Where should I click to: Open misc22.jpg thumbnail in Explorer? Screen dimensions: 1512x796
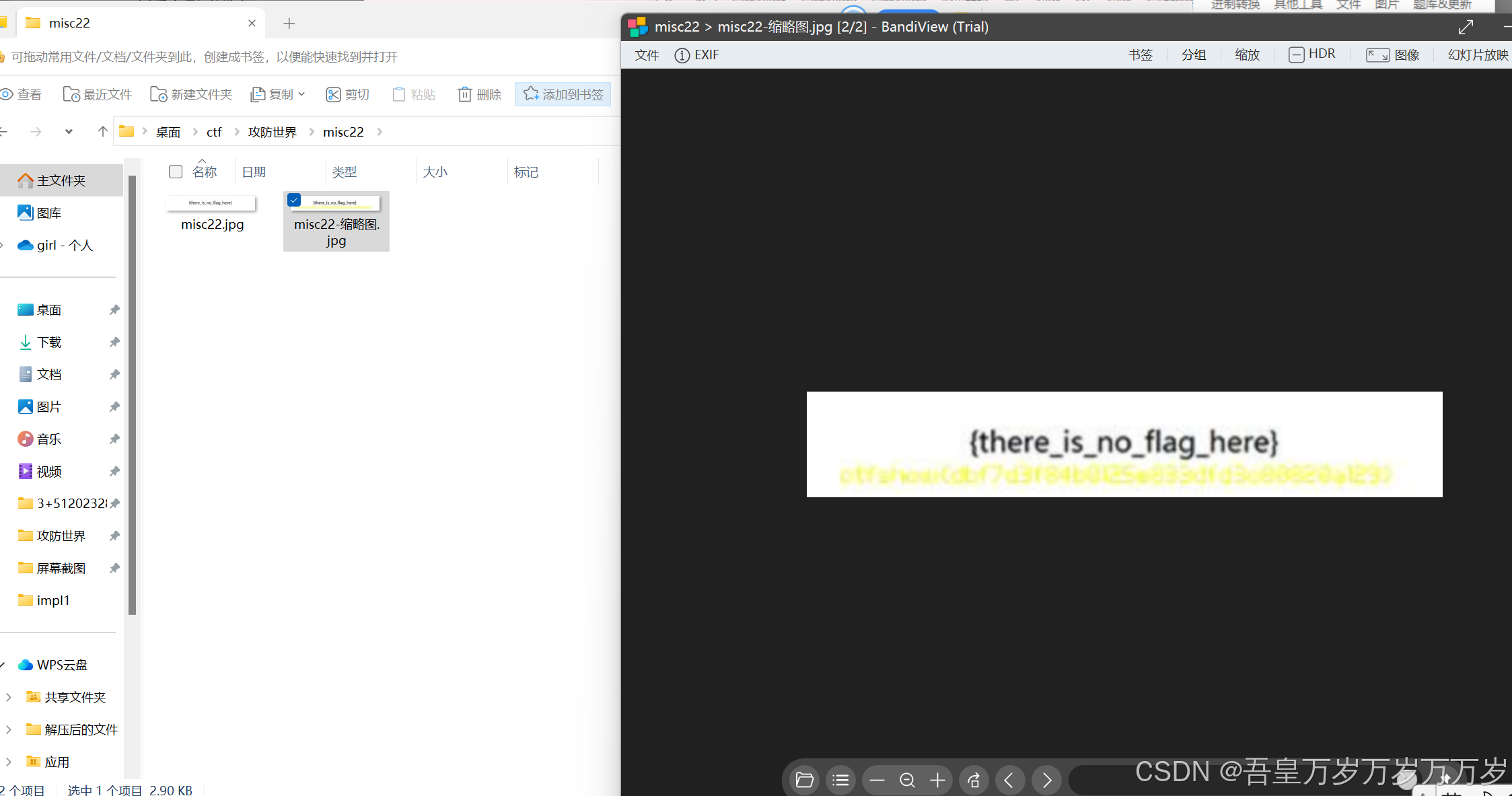[211, 203]
